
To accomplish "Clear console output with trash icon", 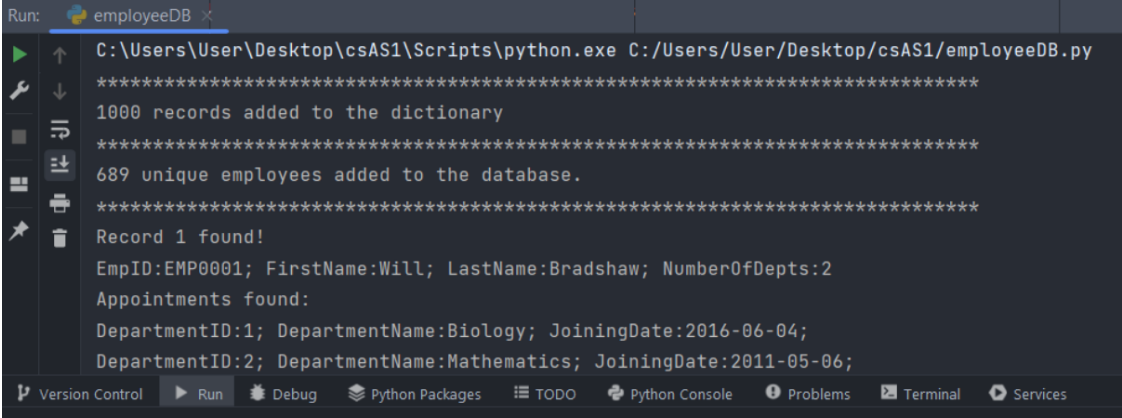I will click(x=58, y=238).
